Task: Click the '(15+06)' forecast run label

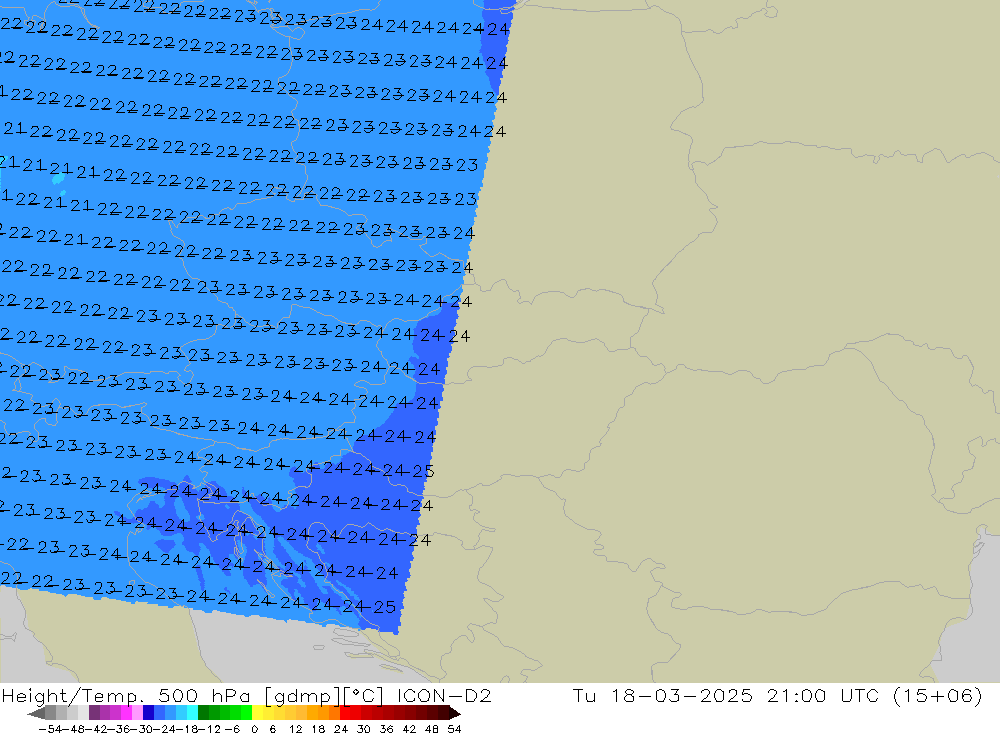Action: coord(938,696)
